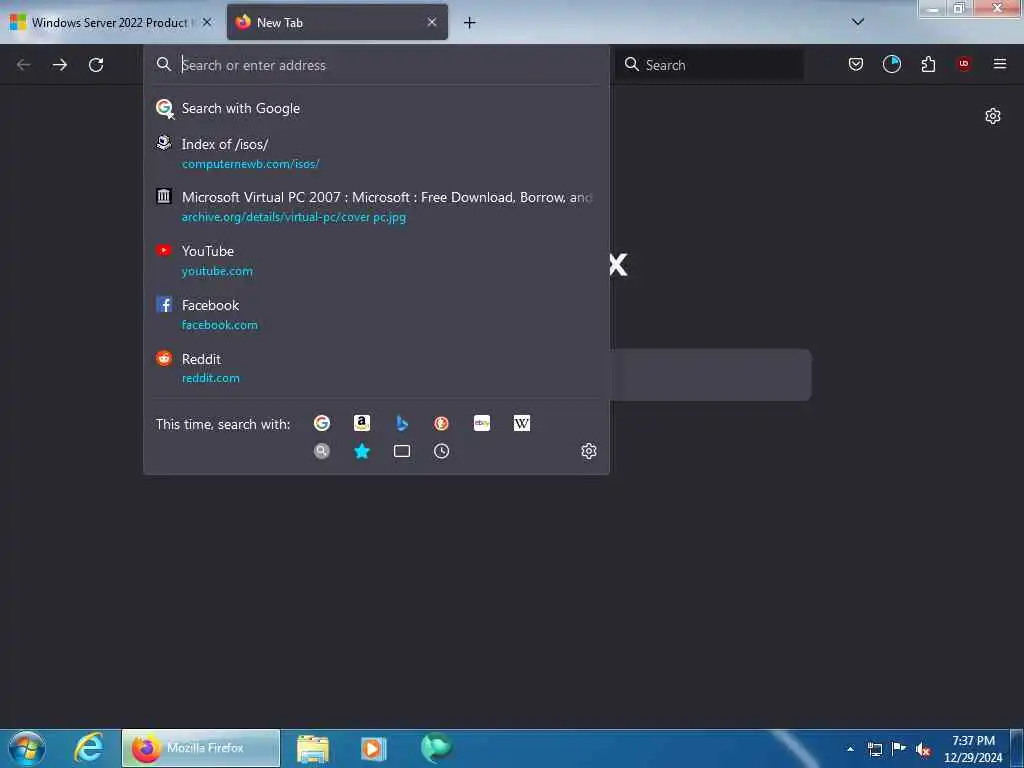Search this time with Bing icon
This screenshot has height=768, width=1024.
coord(402,423)
